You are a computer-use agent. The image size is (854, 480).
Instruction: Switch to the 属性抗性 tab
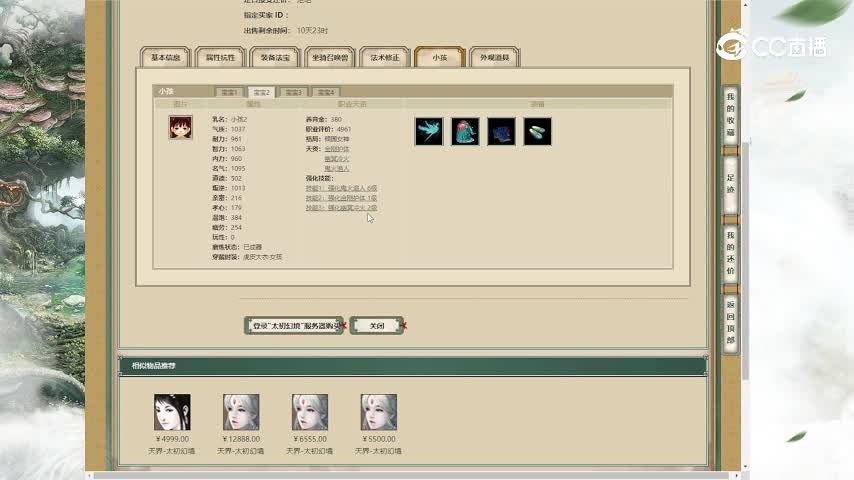click(x=220, y=58)
